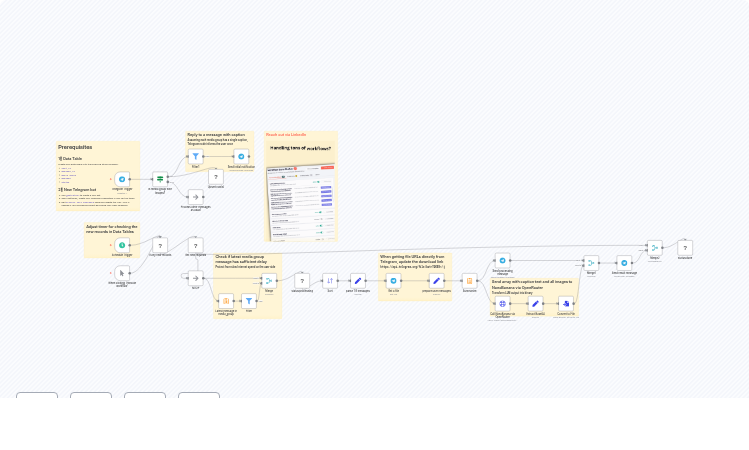Open the Send initial notification Telegram node
This screenshot has width=749, height=450.
[x=241, y=157]
